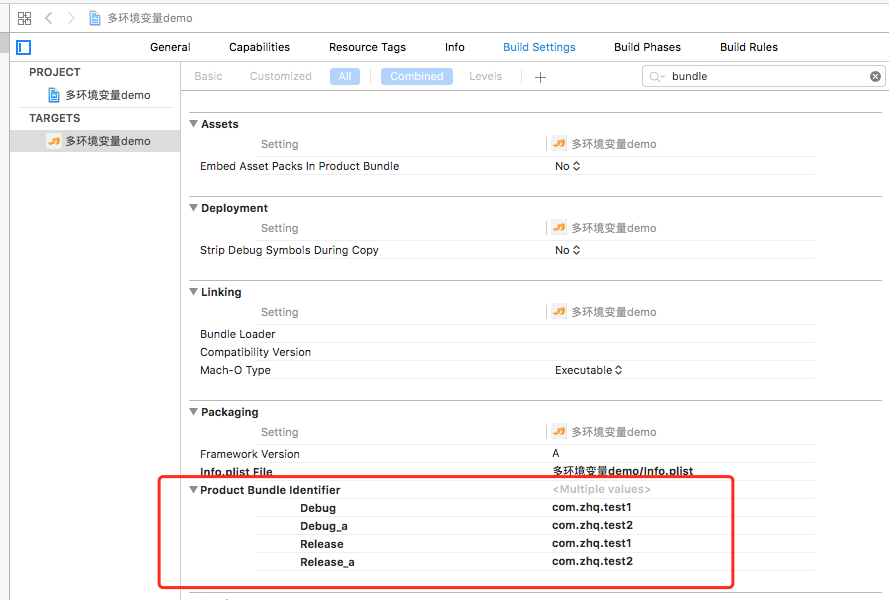
Task: Select the Levels view
Action: pos(485,76)
